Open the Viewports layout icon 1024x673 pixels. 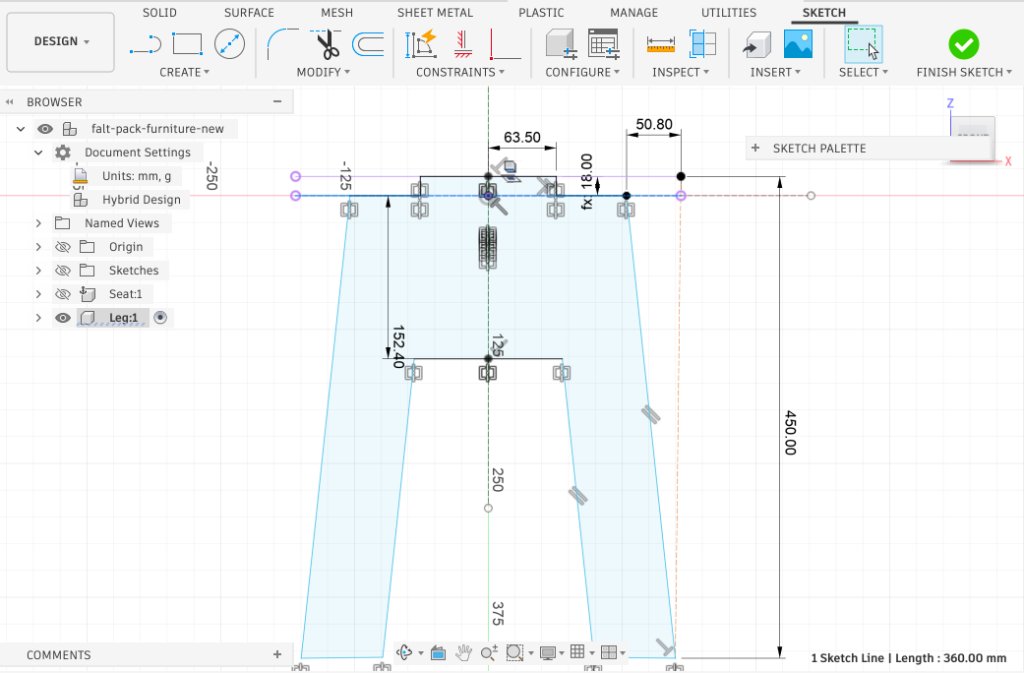pos(609,652)
